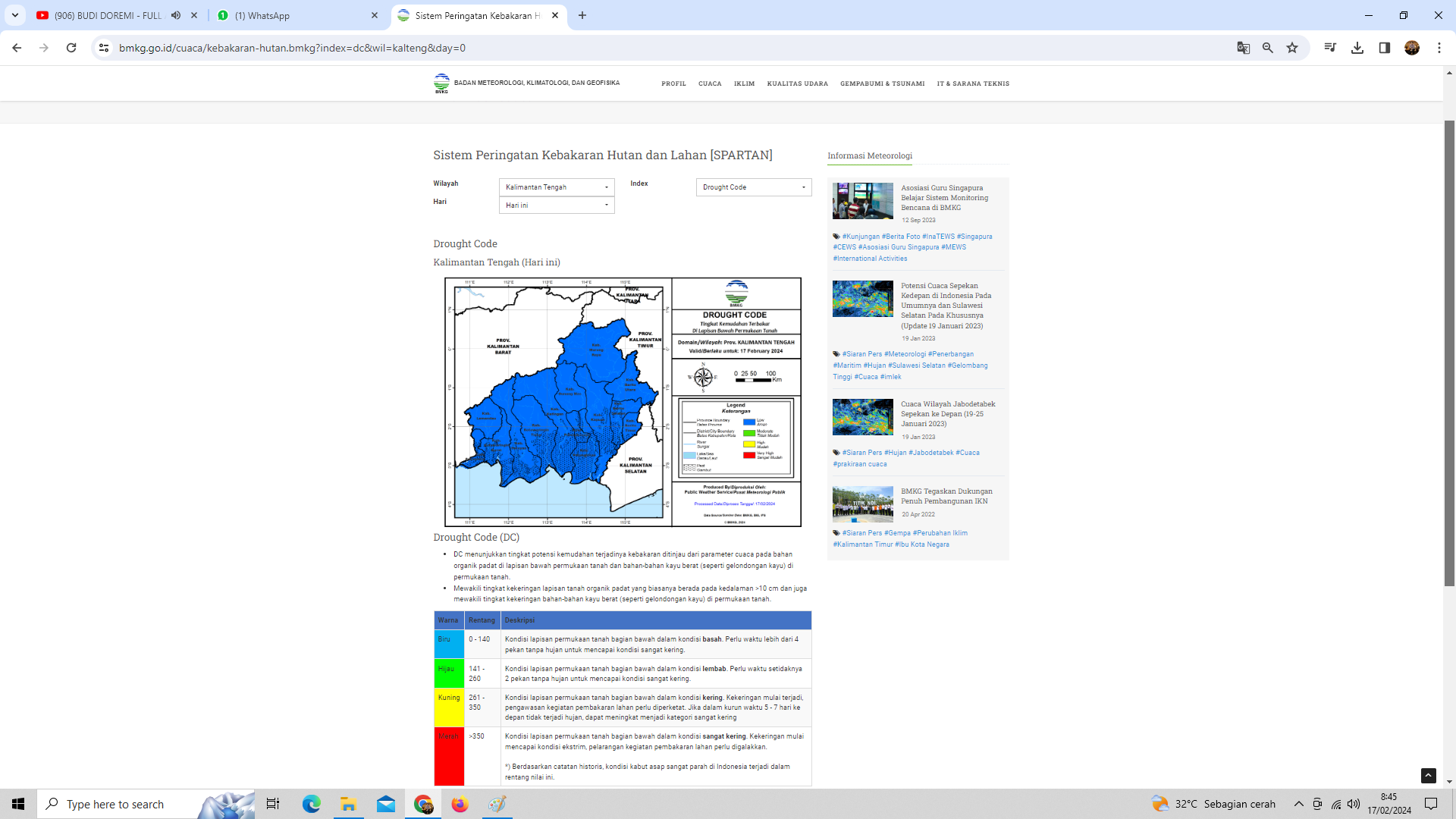Open article Cuaca Wilayah Jabodetabek
Viewport: 1456px width, 819px height.
coord(948,414)
